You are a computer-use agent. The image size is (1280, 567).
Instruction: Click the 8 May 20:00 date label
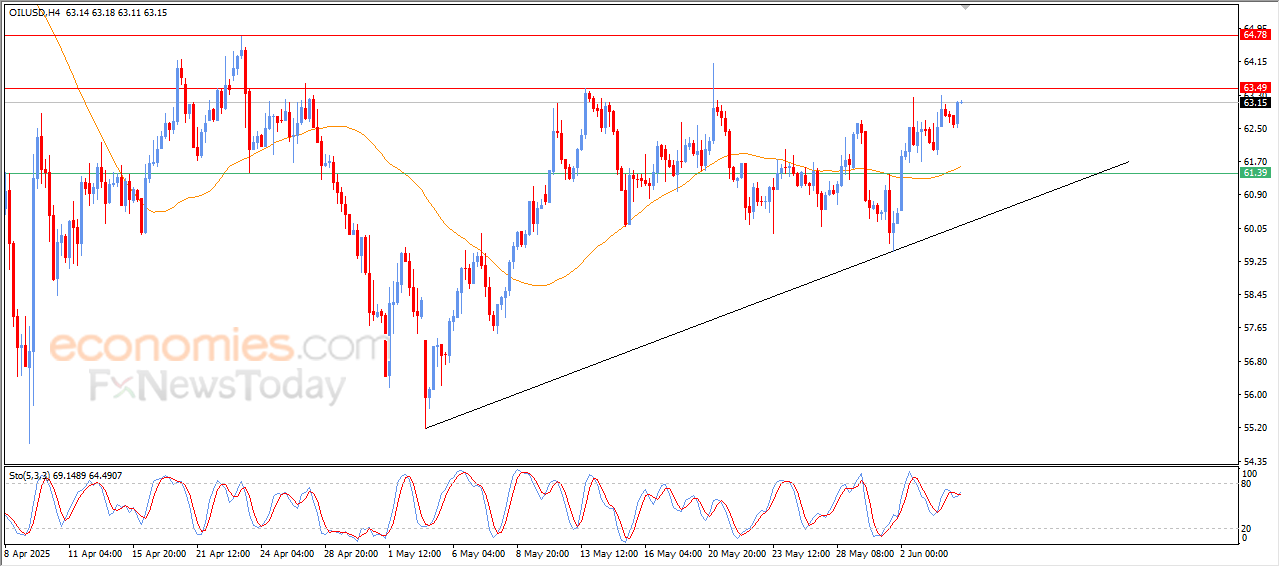click(542, 552)
